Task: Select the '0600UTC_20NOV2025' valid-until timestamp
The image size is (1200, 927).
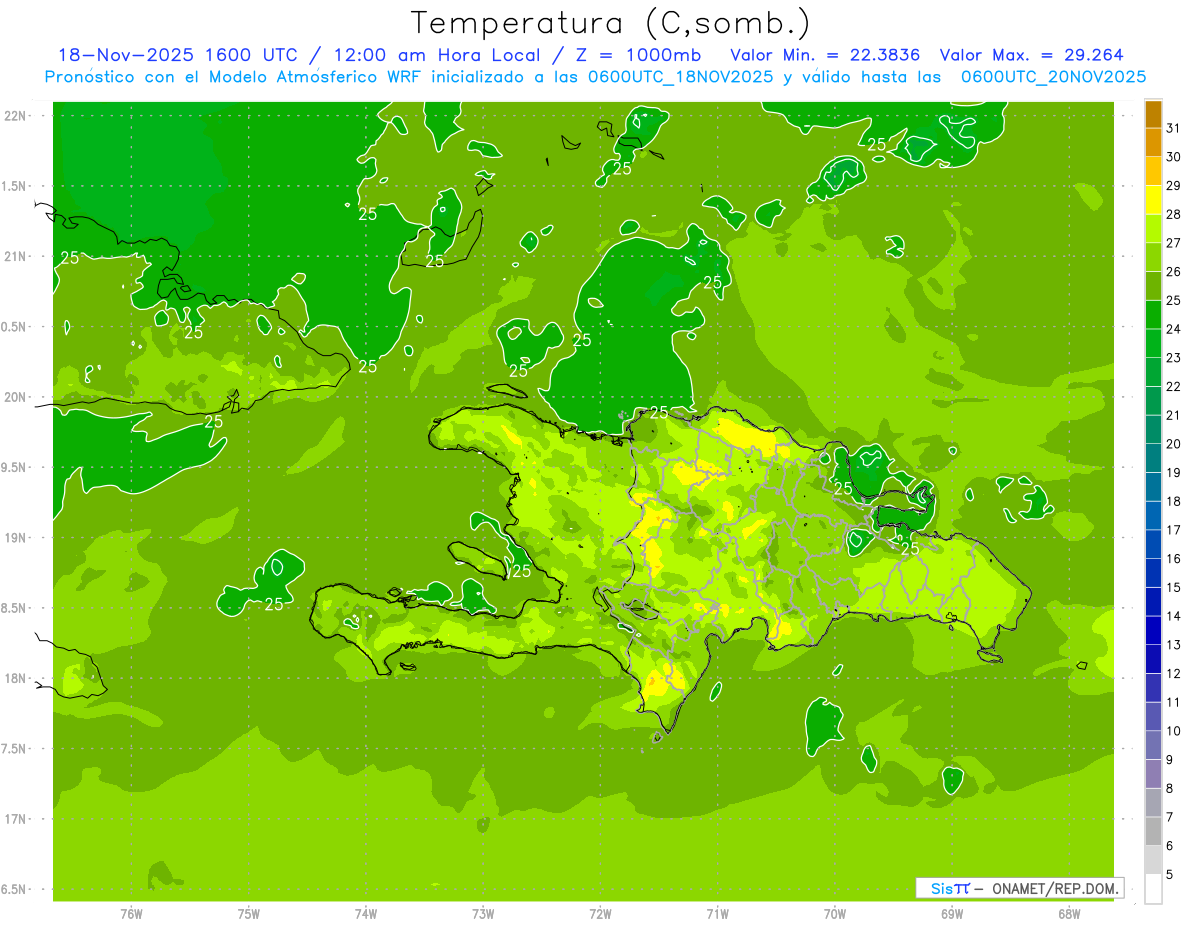Action: coord(1053,77)
